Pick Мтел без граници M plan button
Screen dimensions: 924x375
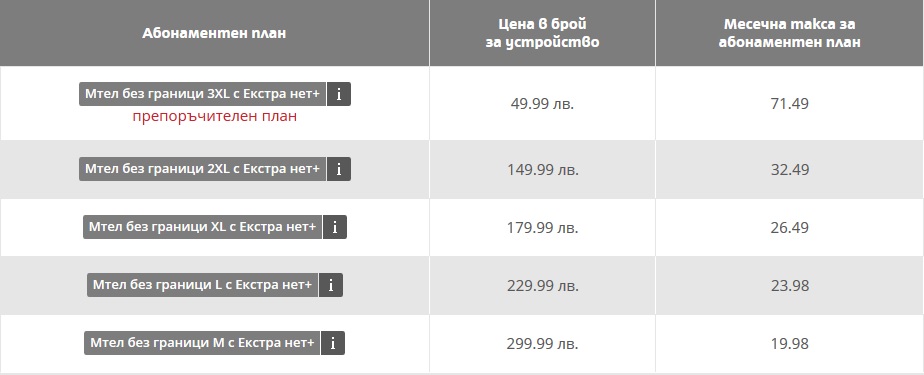[202, 343]
